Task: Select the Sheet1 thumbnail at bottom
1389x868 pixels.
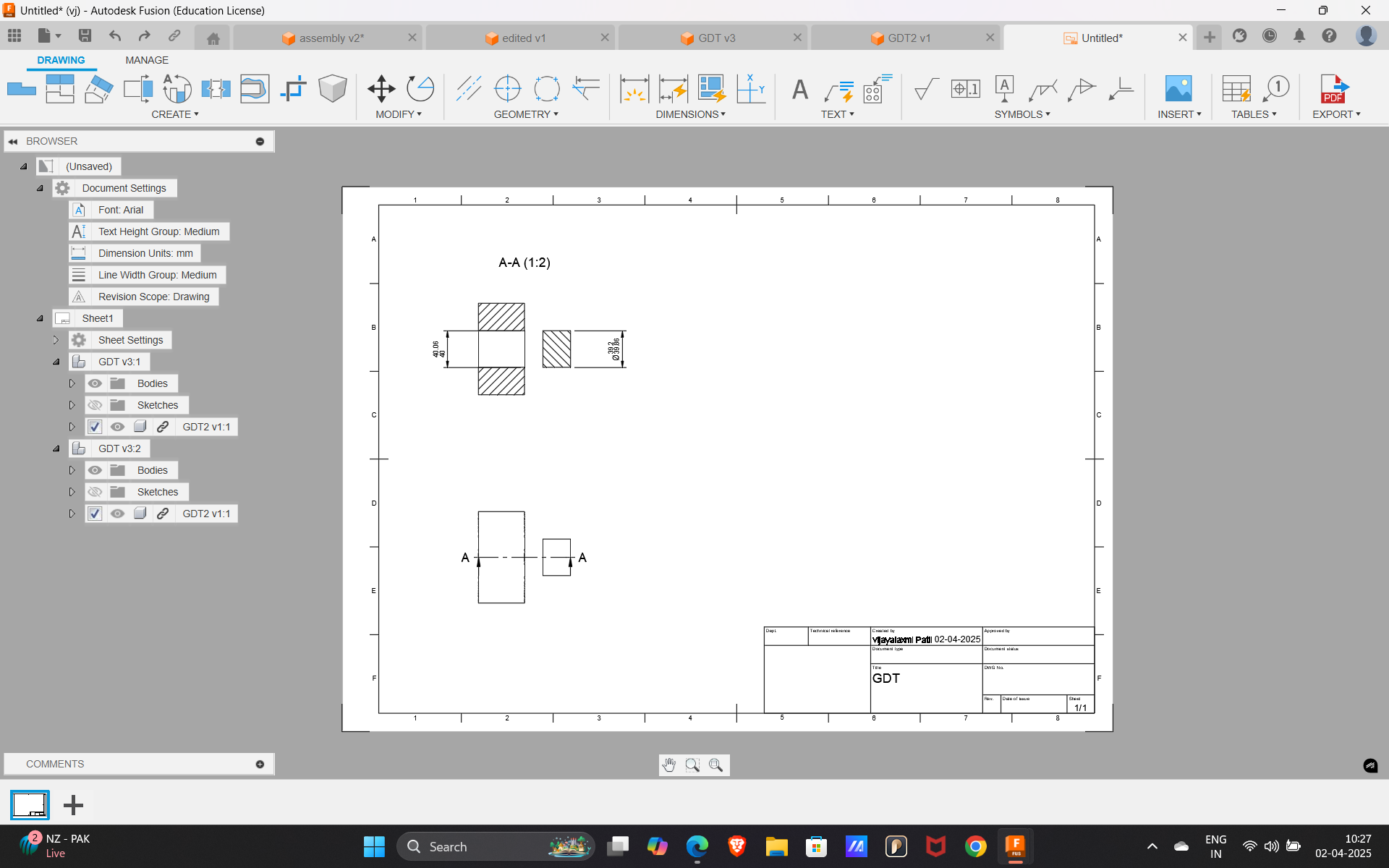Action: pyautogui.click(x=30, y=805)
